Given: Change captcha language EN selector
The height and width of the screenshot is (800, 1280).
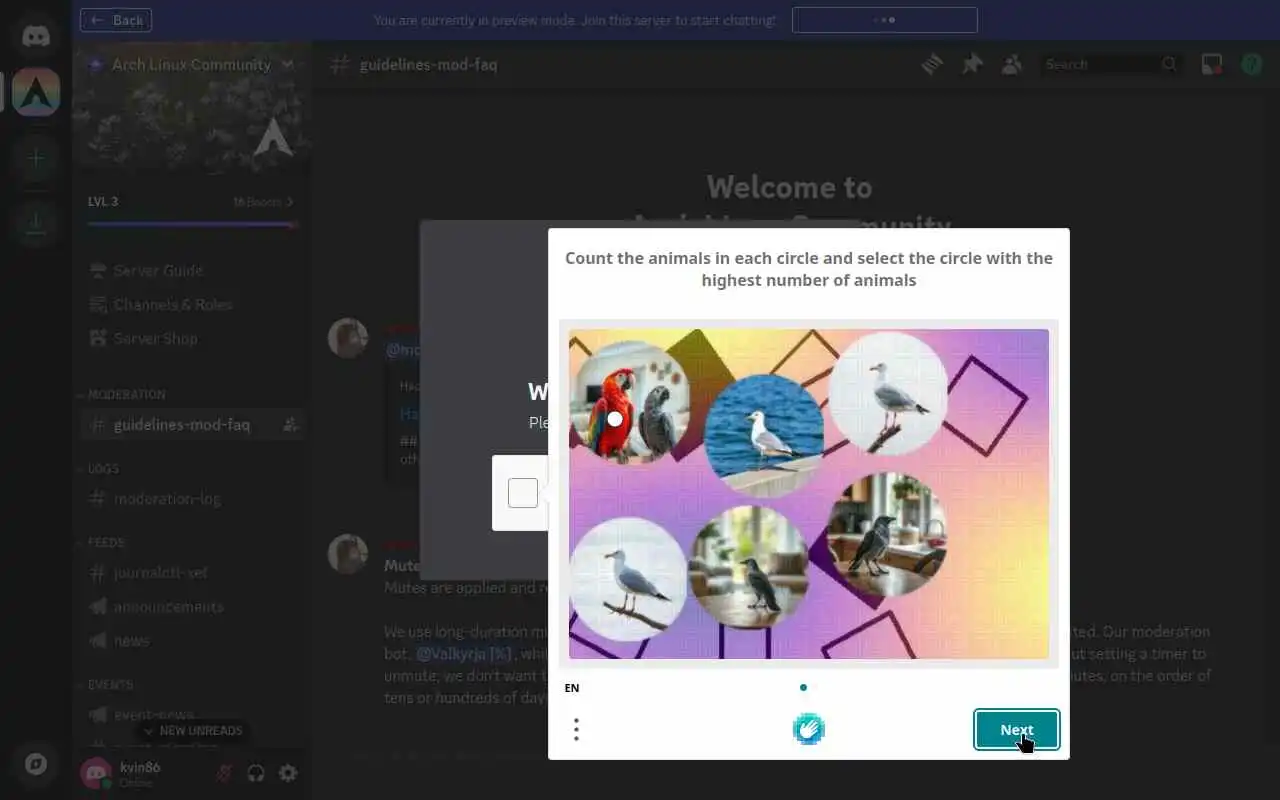Looking at the screenshot, I should [572, 688].
